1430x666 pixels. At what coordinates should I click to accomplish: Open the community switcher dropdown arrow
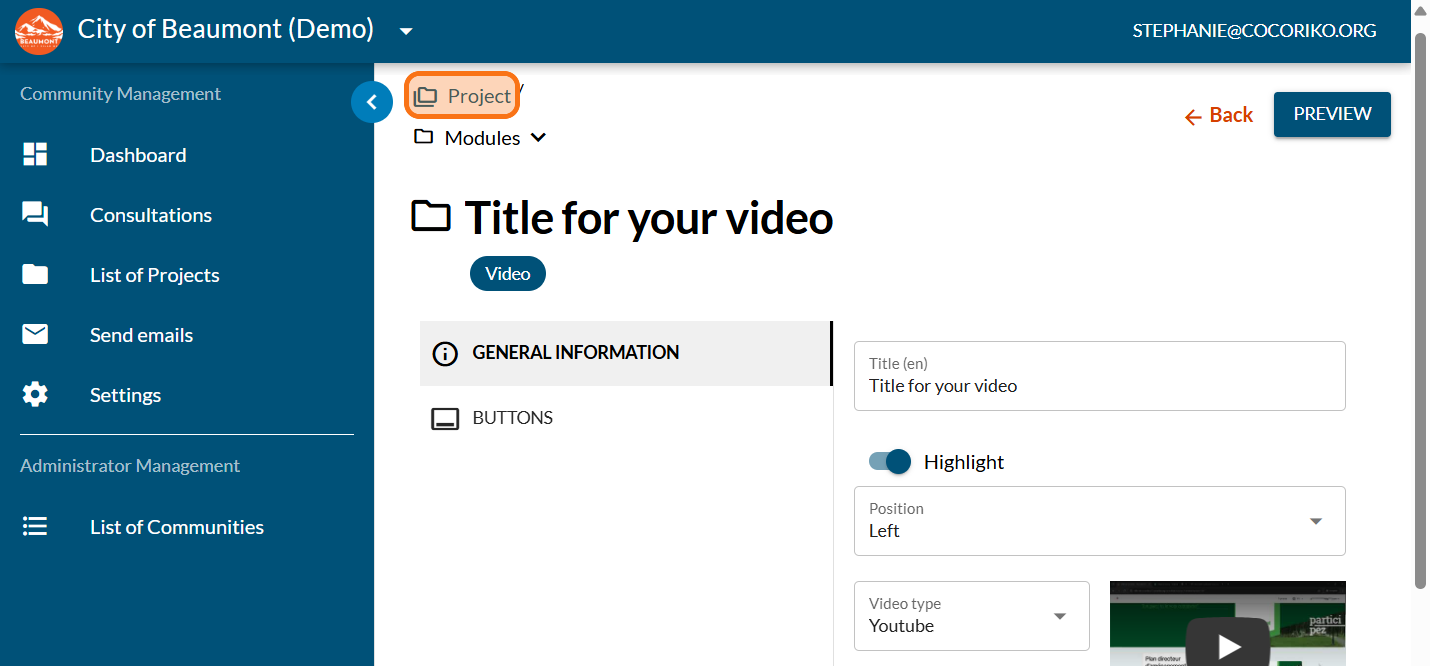click(x=406, y=31)
